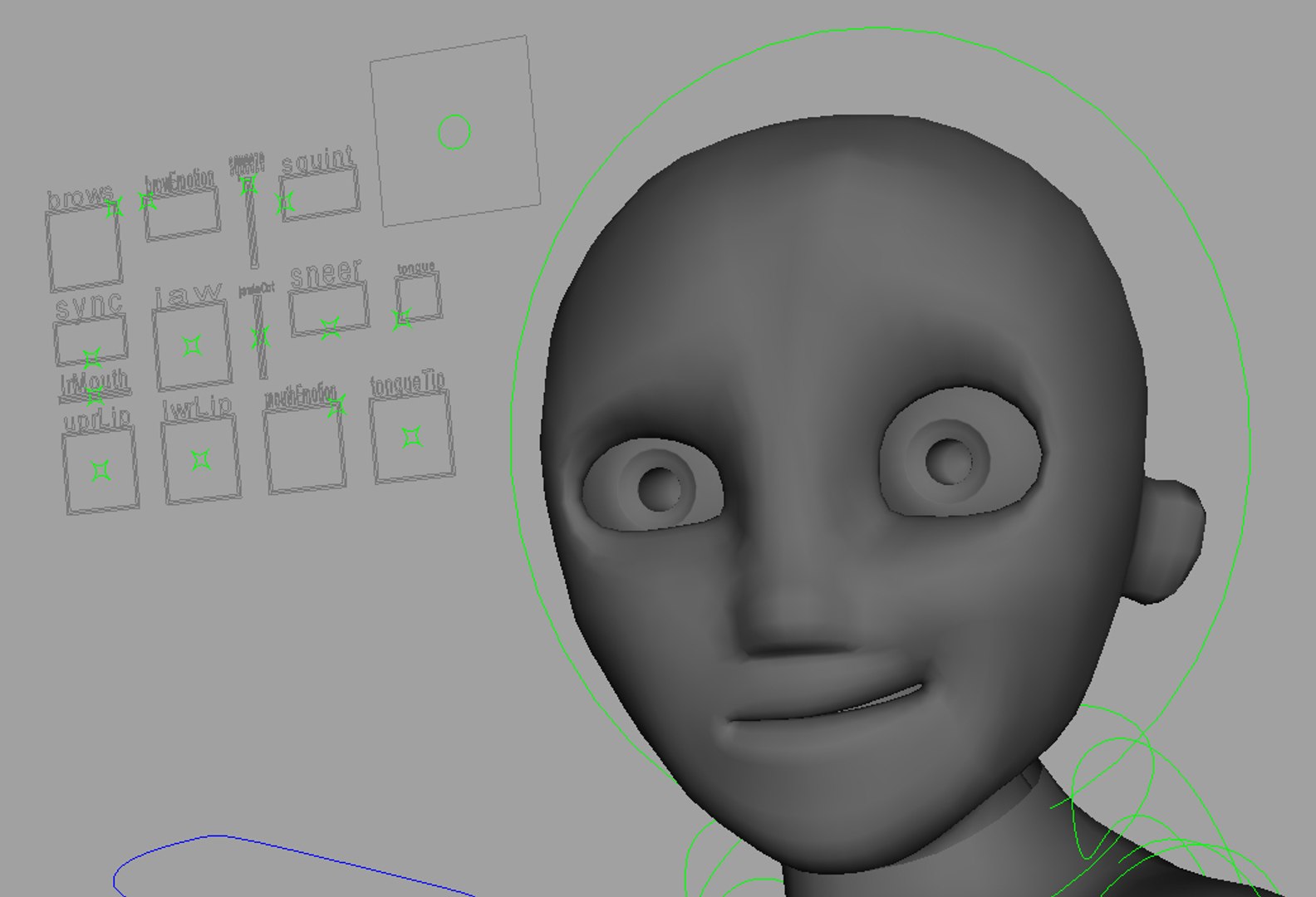Viewport: 1316px width, 897px height.
Task: Select the green handle on the brows control
Action: (114, 207)
